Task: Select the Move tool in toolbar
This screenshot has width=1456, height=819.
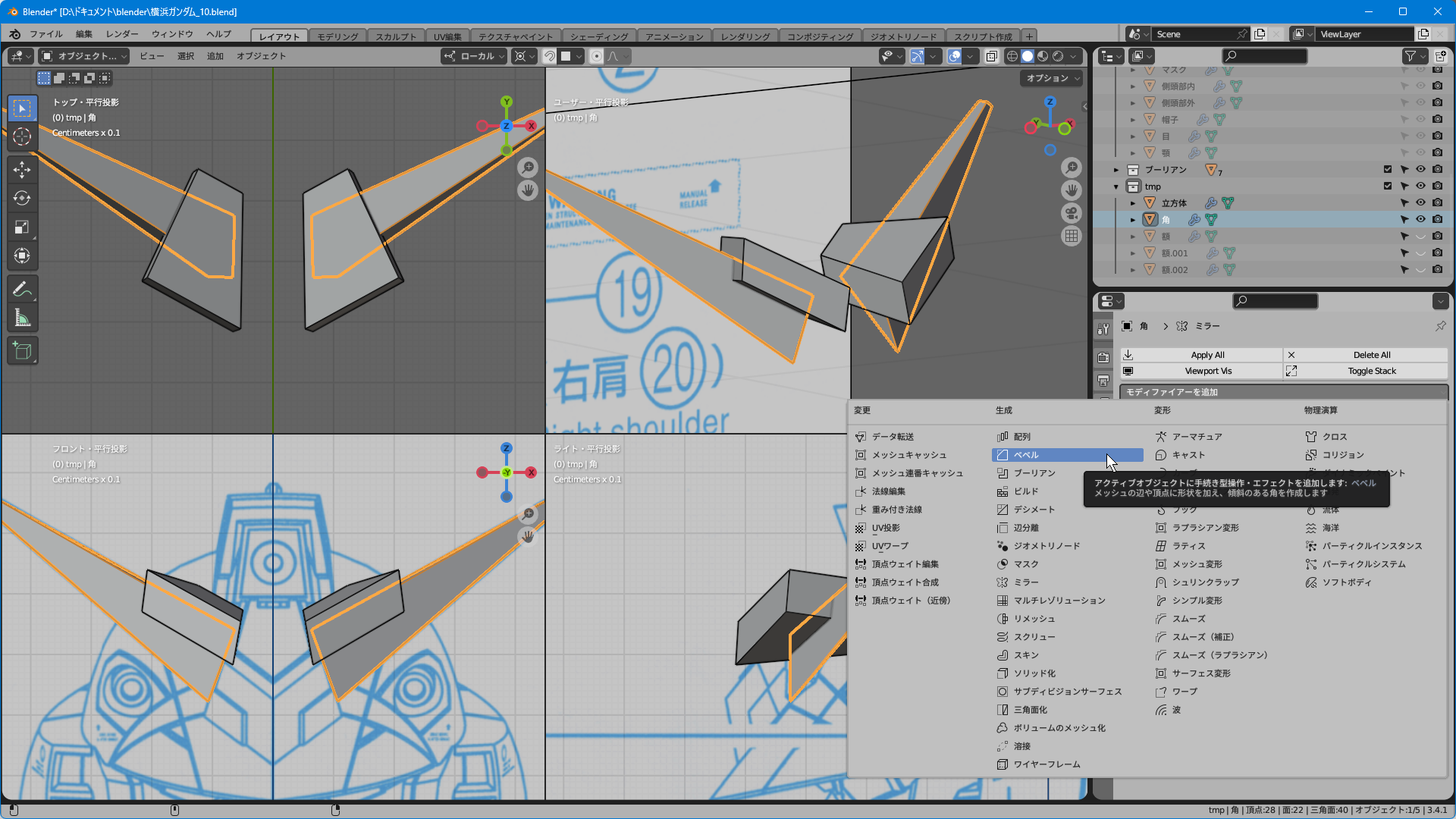Action: 22,169
